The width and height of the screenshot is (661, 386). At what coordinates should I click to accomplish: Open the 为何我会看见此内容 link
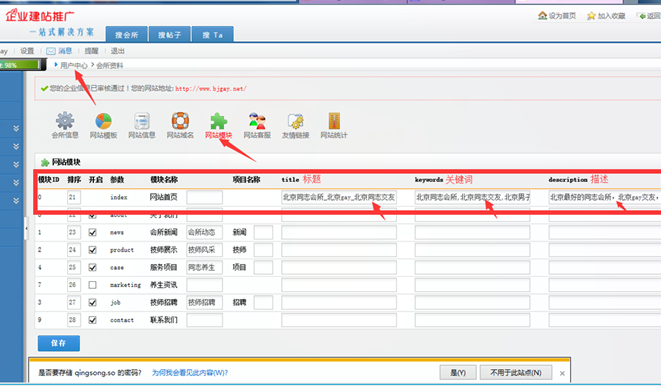point(190,373)
